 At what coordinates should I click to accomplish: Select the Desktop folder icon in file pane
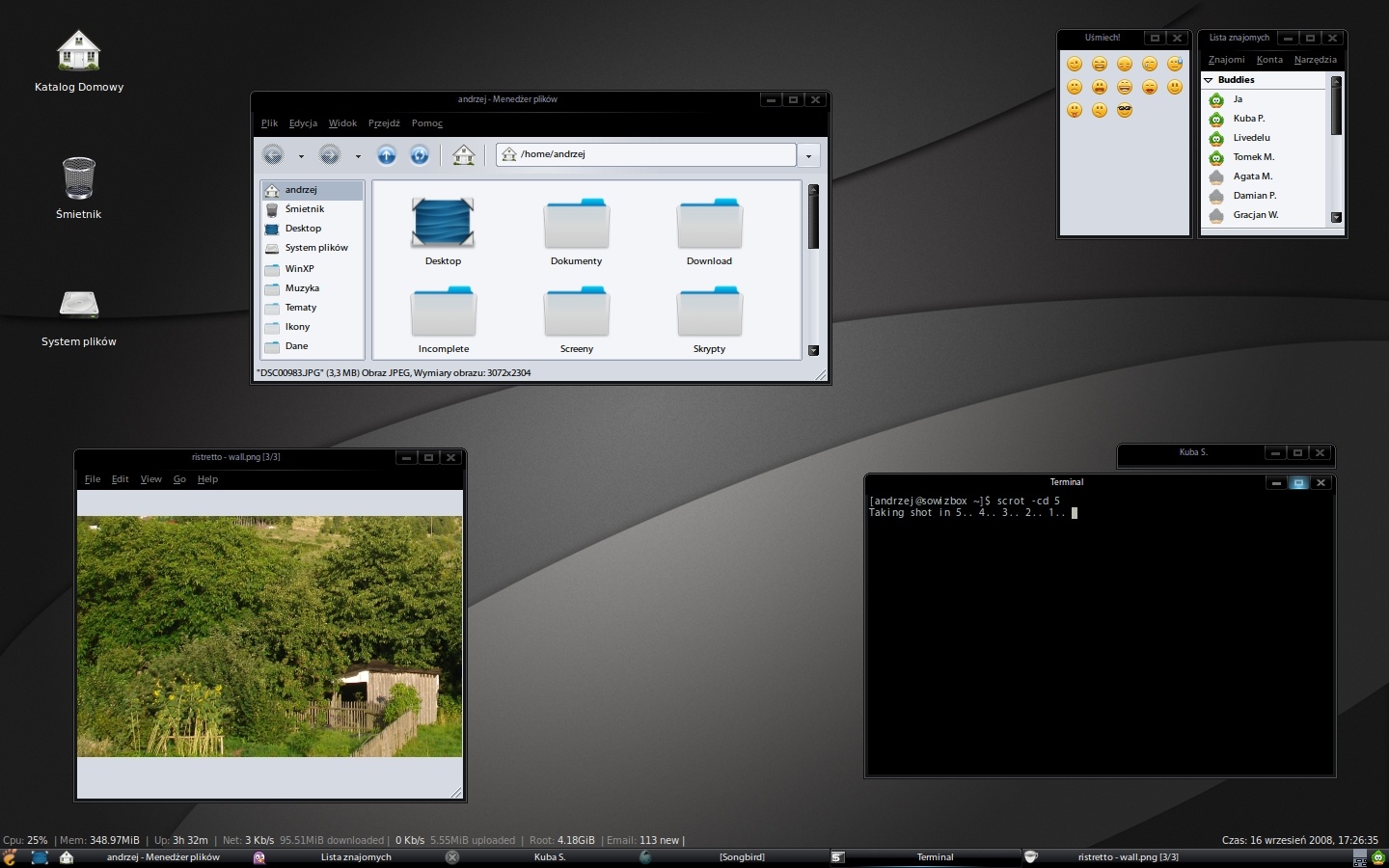[x=443, y=223]
